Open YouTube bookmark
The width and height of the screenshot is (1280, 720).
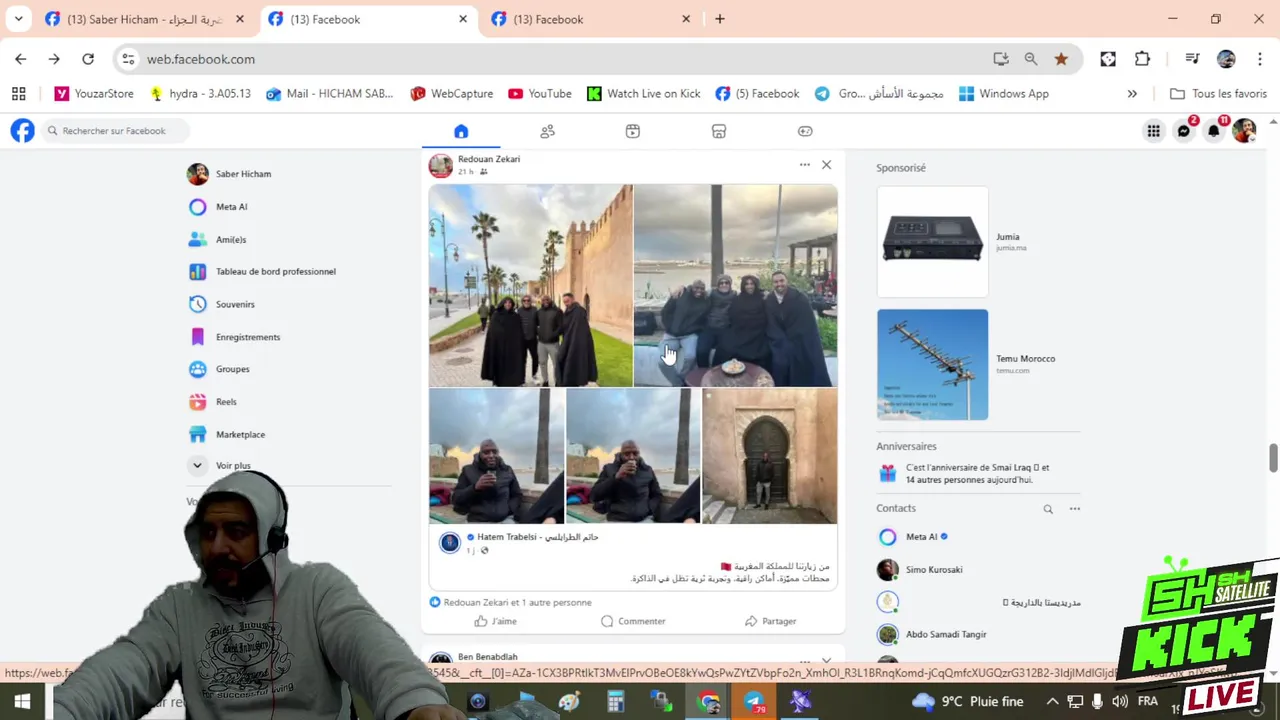click(540, 94)
